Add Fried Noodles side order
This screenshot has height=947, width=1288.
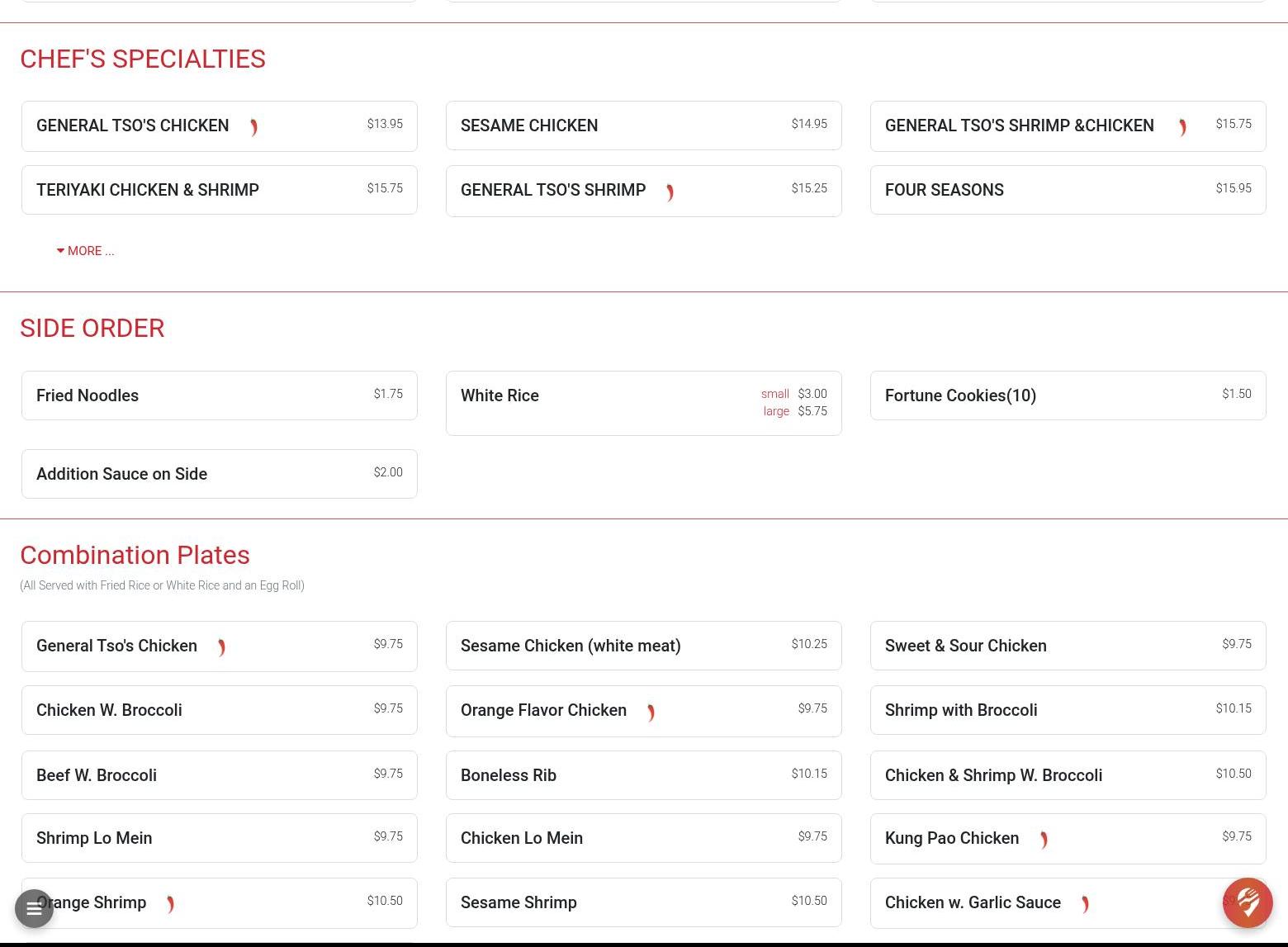click(220, 395)
